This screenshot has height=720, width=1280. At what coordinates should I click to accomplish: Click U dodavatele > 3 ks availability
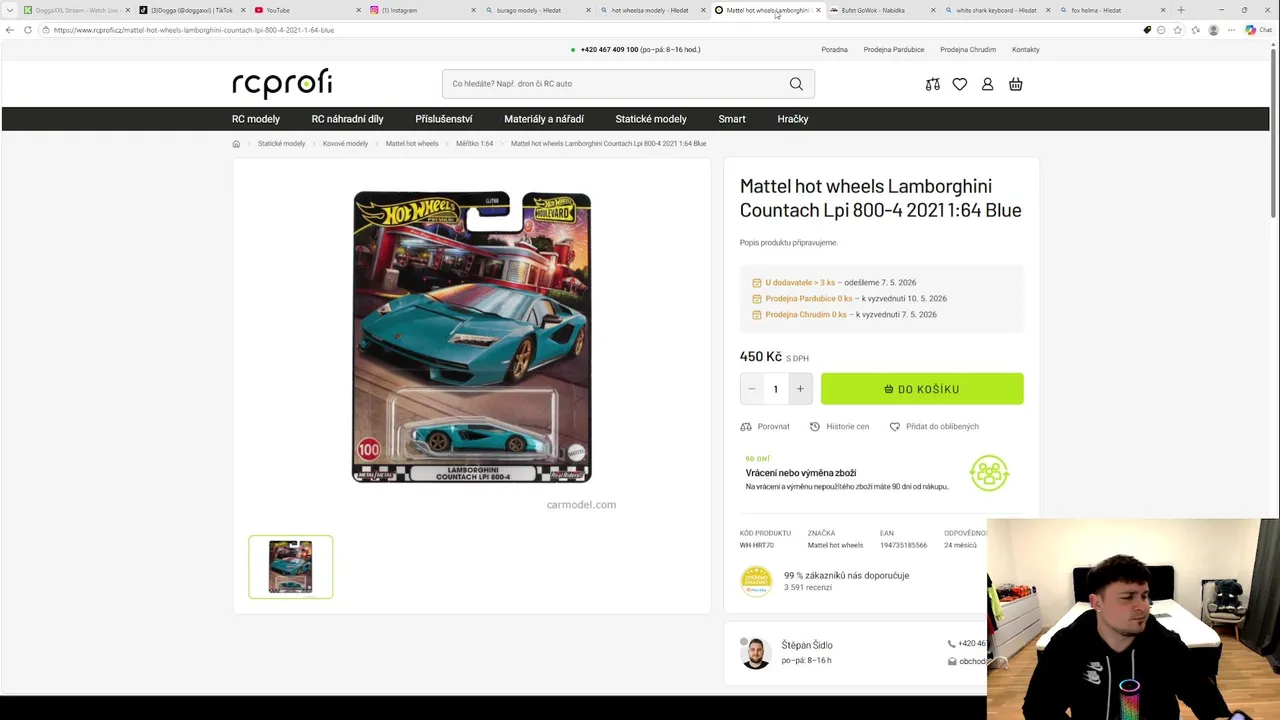[x=800, y=283]
